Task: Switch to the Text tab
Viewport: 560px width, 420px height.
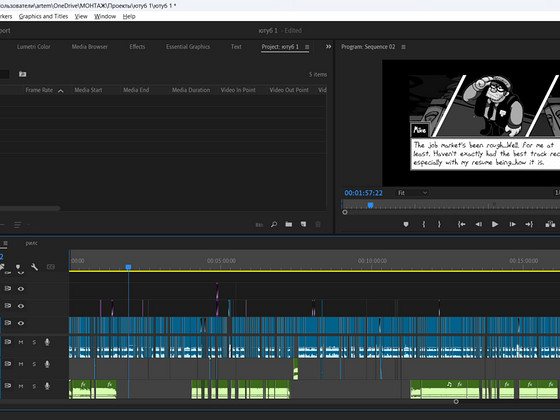Action: pyautogui.click(x=236, y=47)
